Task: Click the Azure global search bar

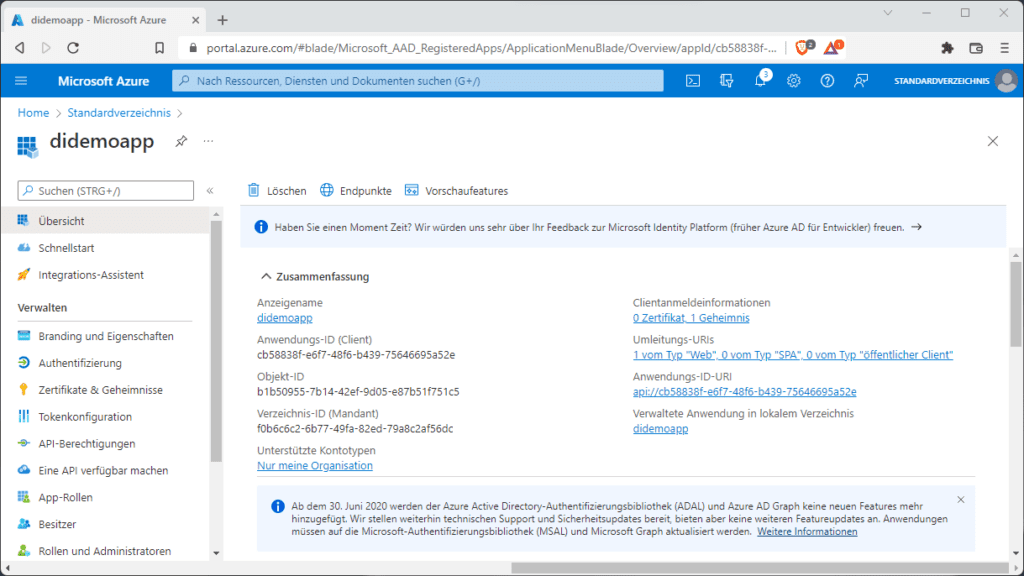Action: pyautogui.click(x=418, y=81)
